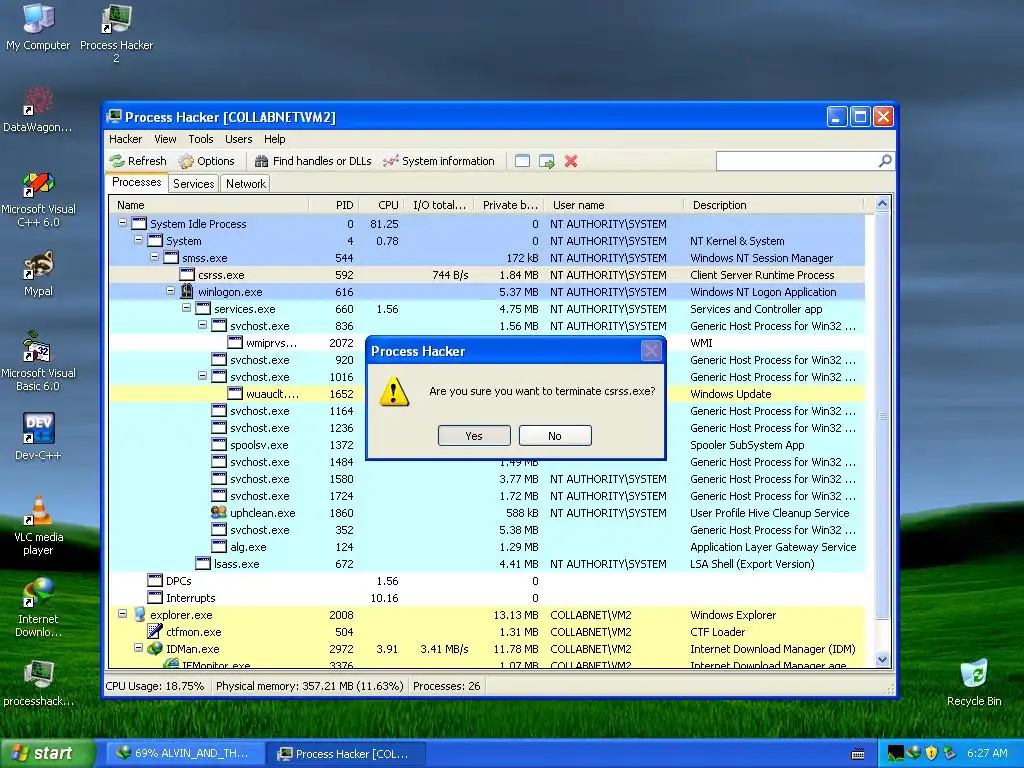The image size is (1024, 768).
Task: Open the Windows start menu
Action: tap(47, 753)
